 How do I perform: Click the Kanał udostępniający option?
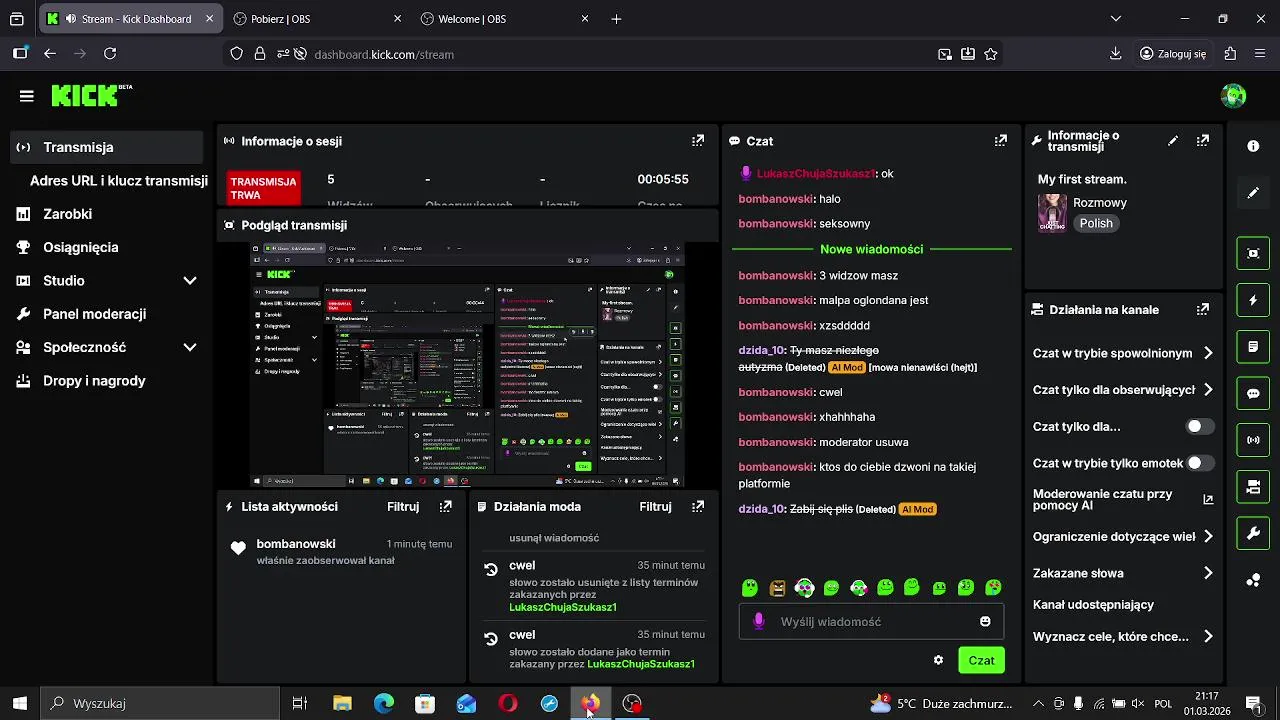coord(1093,605)
